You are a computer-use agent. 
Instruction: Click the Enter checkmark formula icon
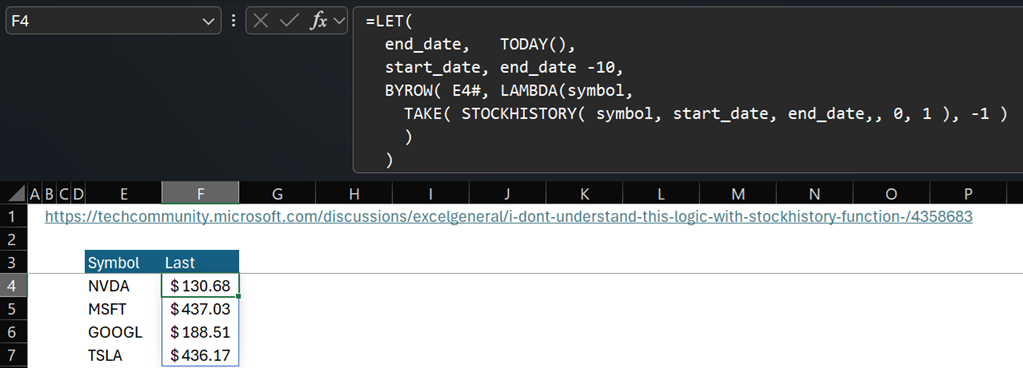coord(288,21)
